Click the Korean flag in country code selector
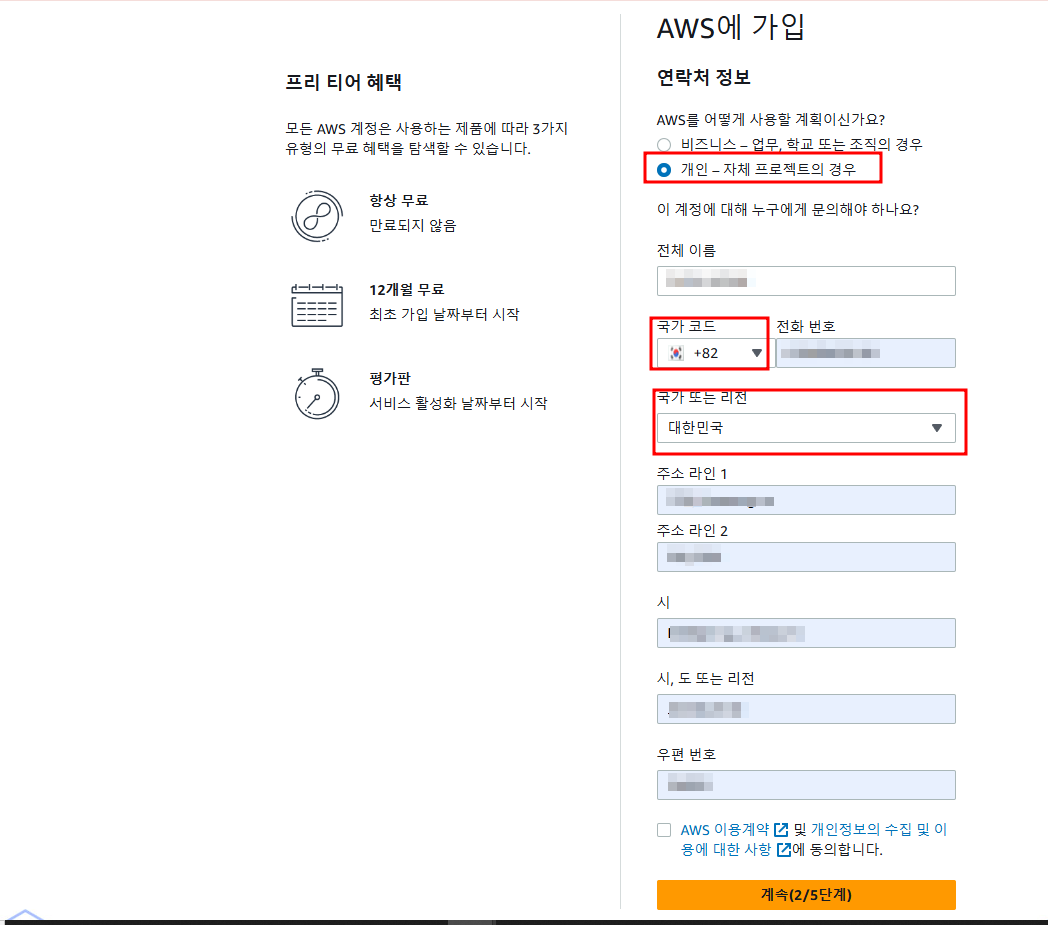Viewport: 1048px width, 925px height. (x=677, y=353)
